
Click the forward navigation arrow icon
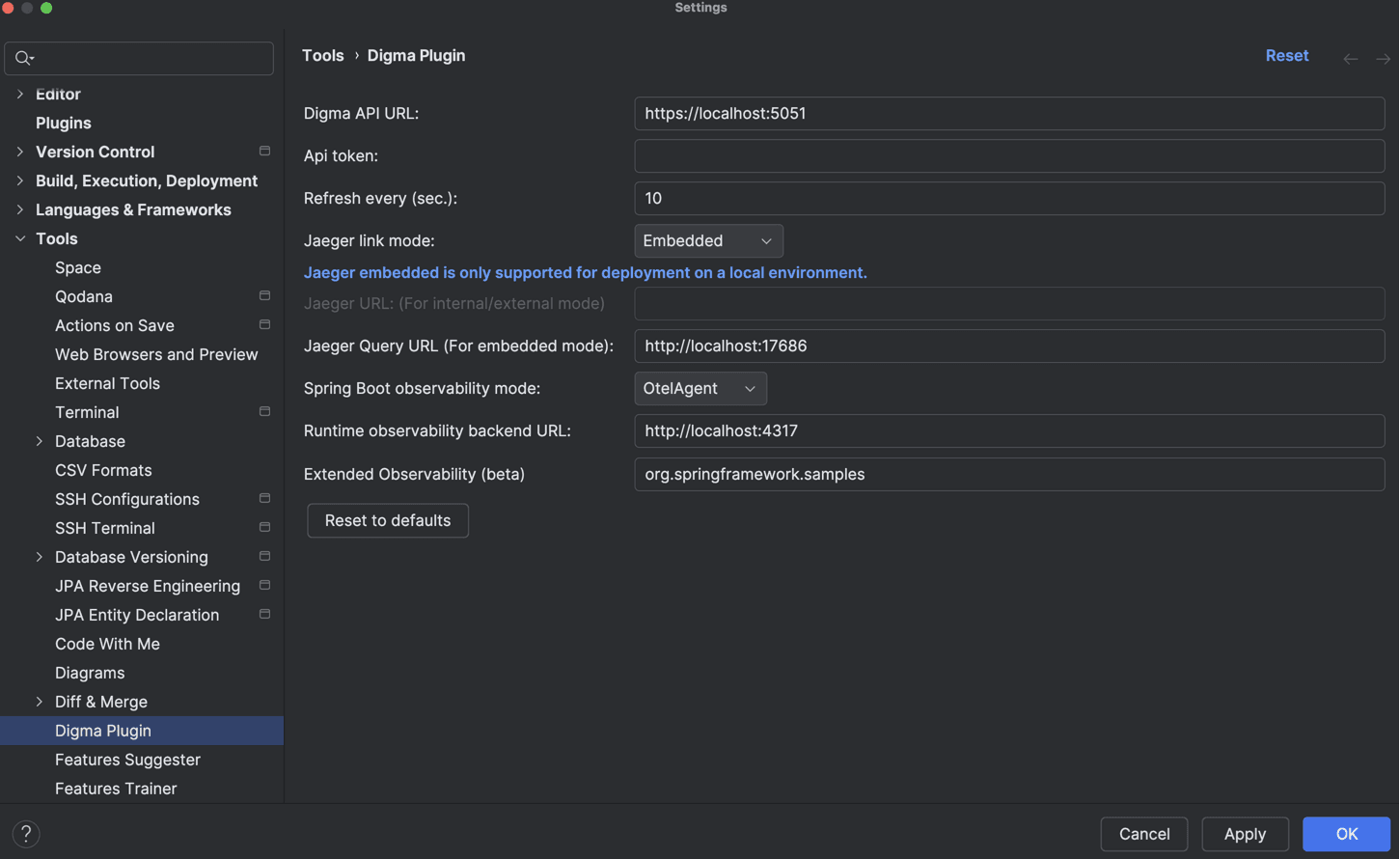tap(1382, 58)
